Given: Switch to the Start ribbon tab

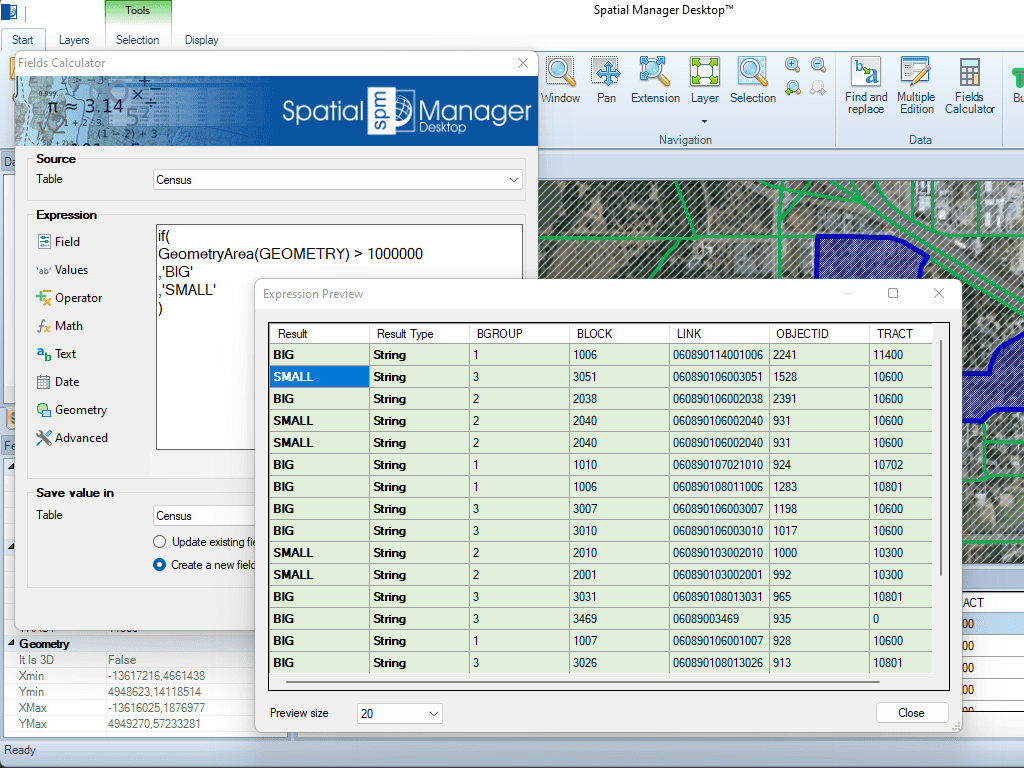Looking at the screenshot, I should (23, 40).
